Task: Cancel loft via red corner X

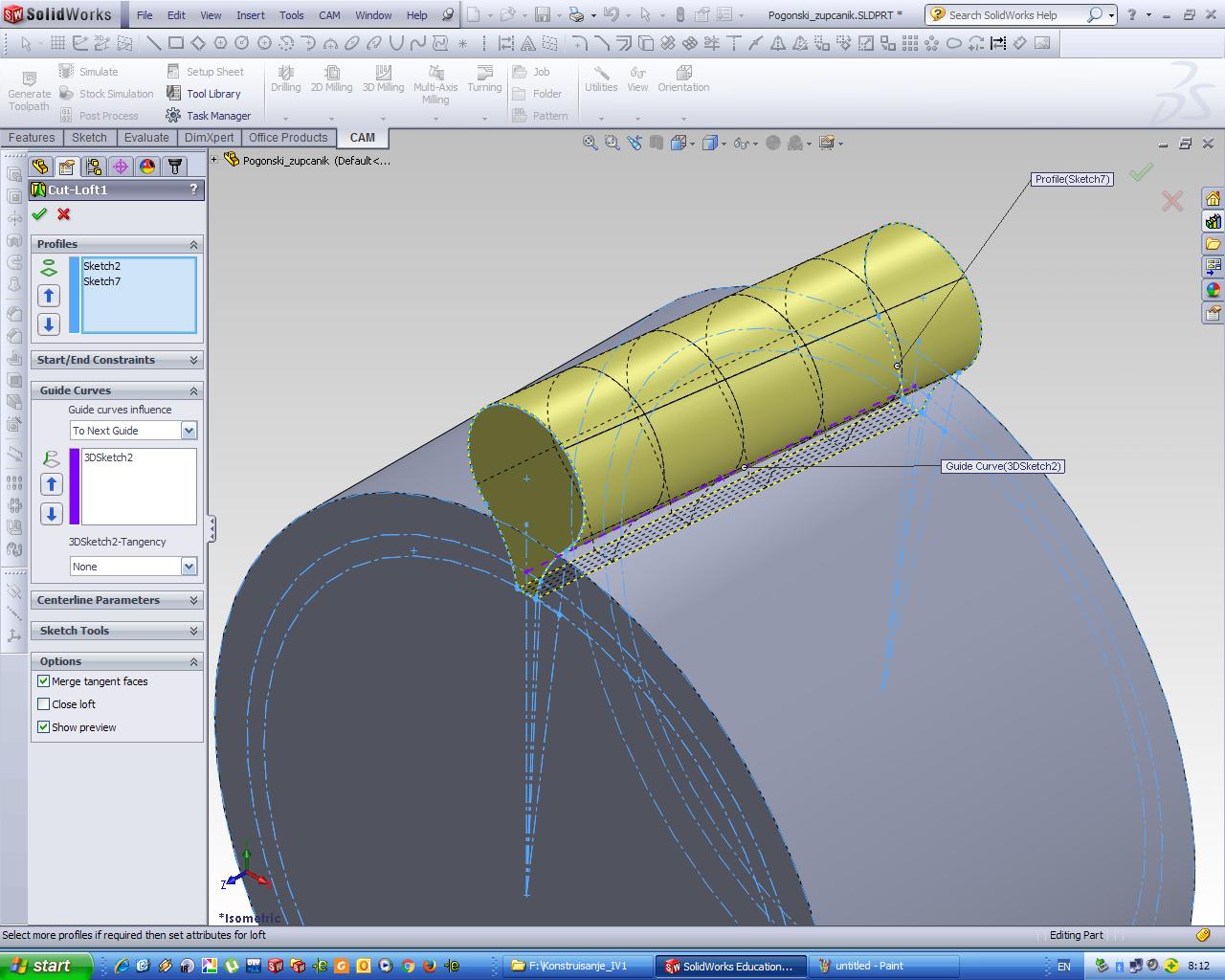Action: coord(1172,201)
